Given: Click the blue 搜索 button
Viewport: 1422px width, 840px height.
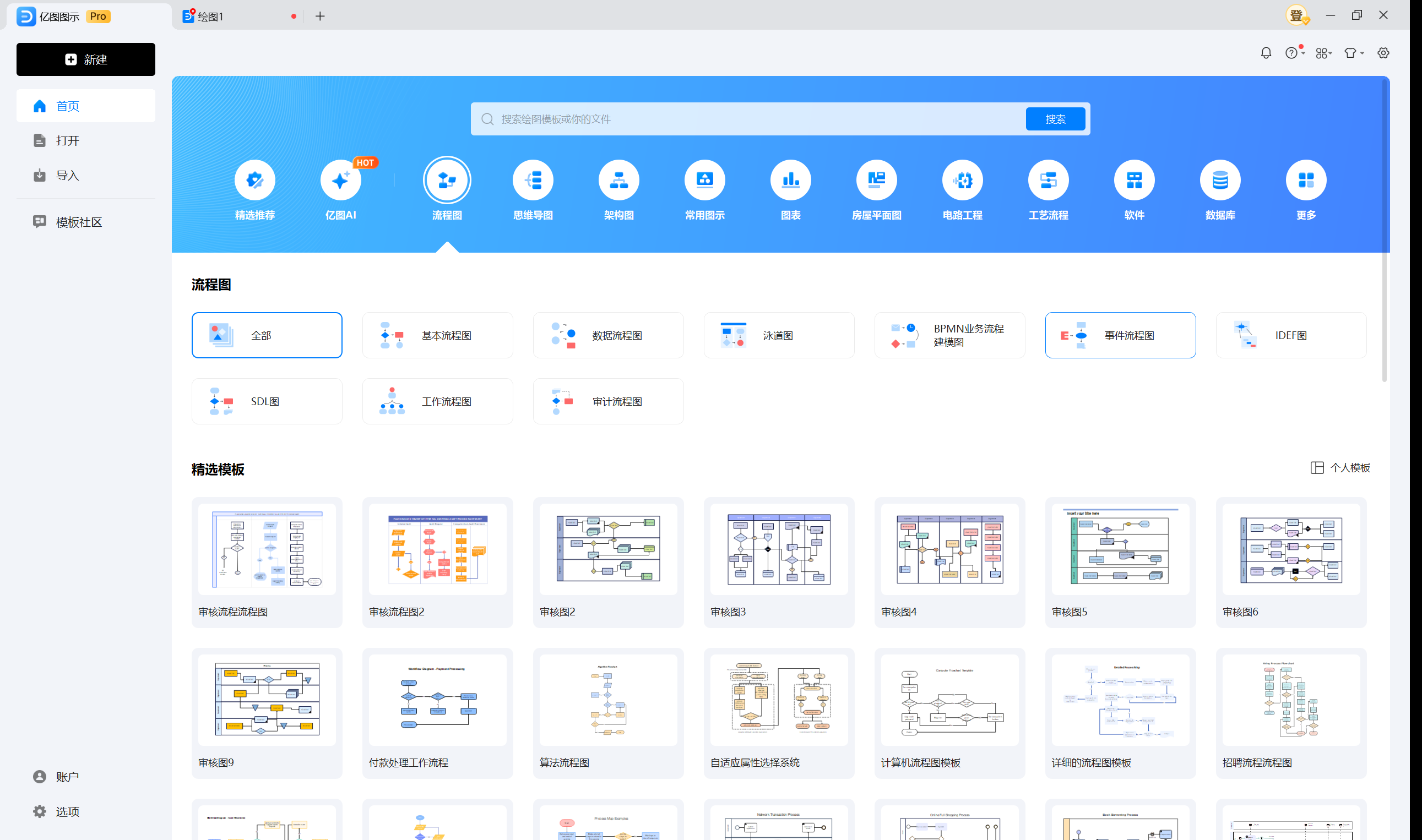Looking at the screenshot, I should point(1055,119).
